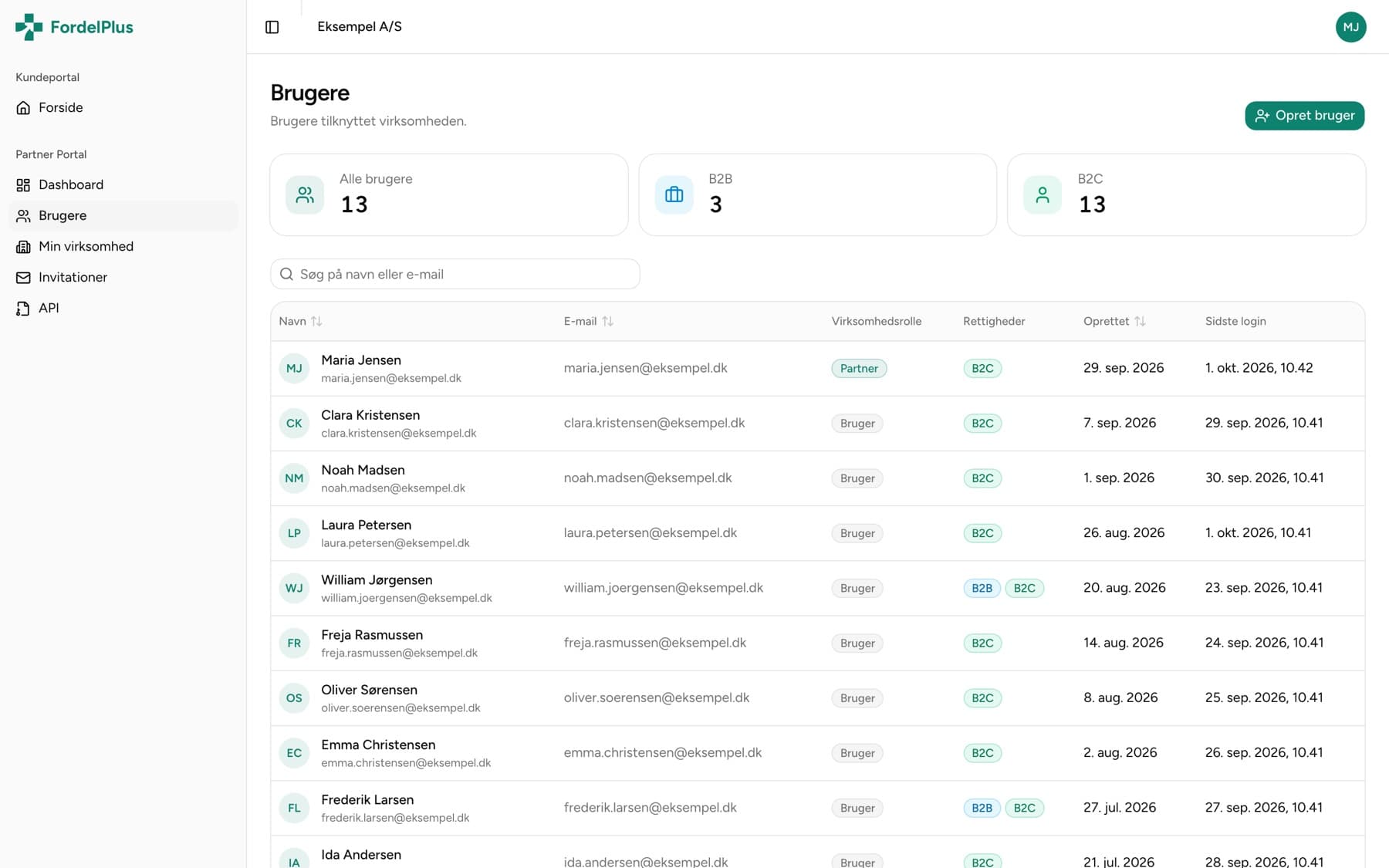
Task: Click Maria Jensen's MJ row avatar
Action: 294,369
